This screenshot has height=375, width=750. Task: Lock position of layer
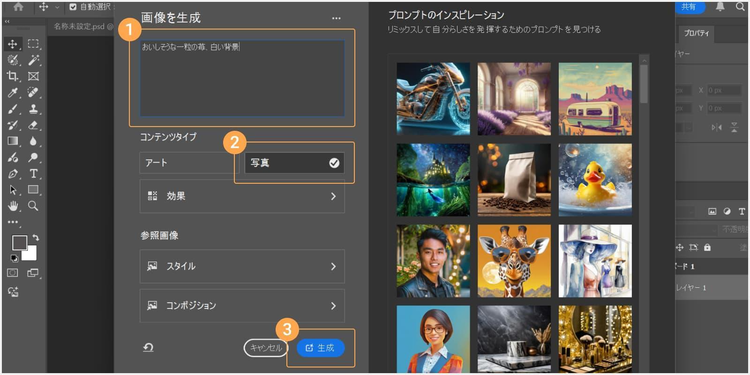coord(680,247)
